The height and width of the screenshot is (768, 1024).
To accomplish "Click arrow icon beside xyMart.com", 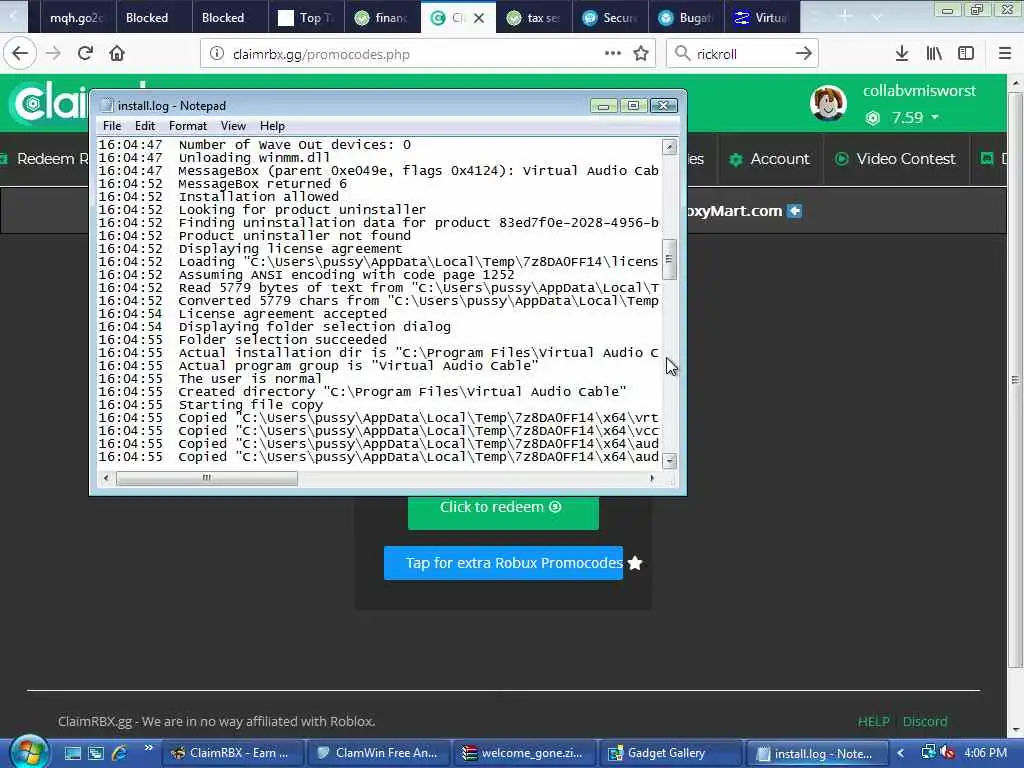I will tap(794, 211).
